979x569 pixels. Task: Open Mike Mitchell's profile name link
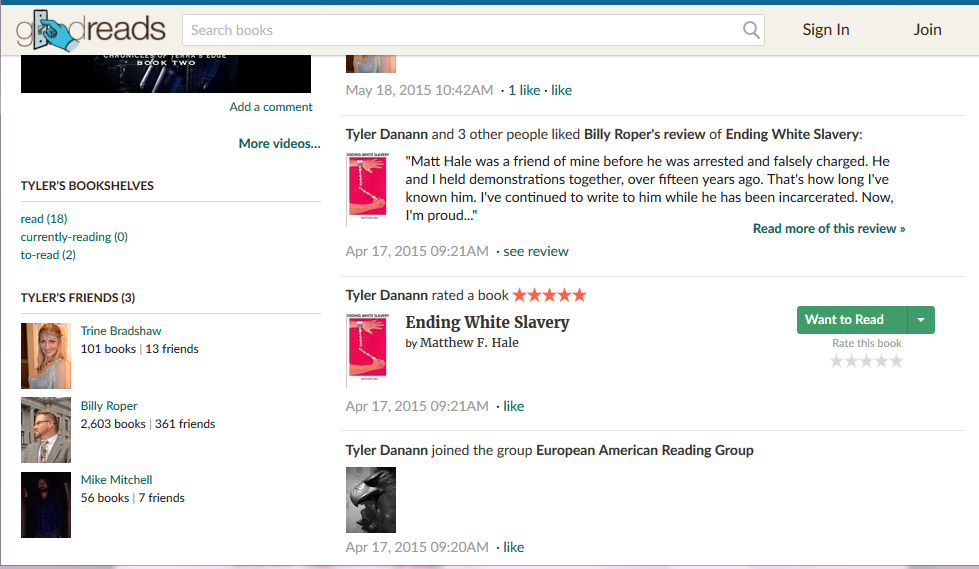pyautogui.click(x=116, y=480)
